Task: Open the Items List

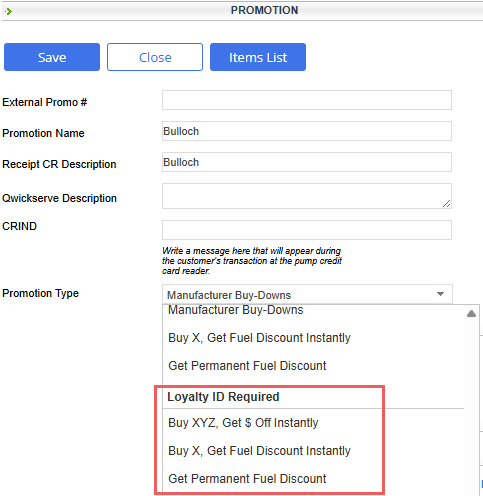Action: click(x=258, y=57)
